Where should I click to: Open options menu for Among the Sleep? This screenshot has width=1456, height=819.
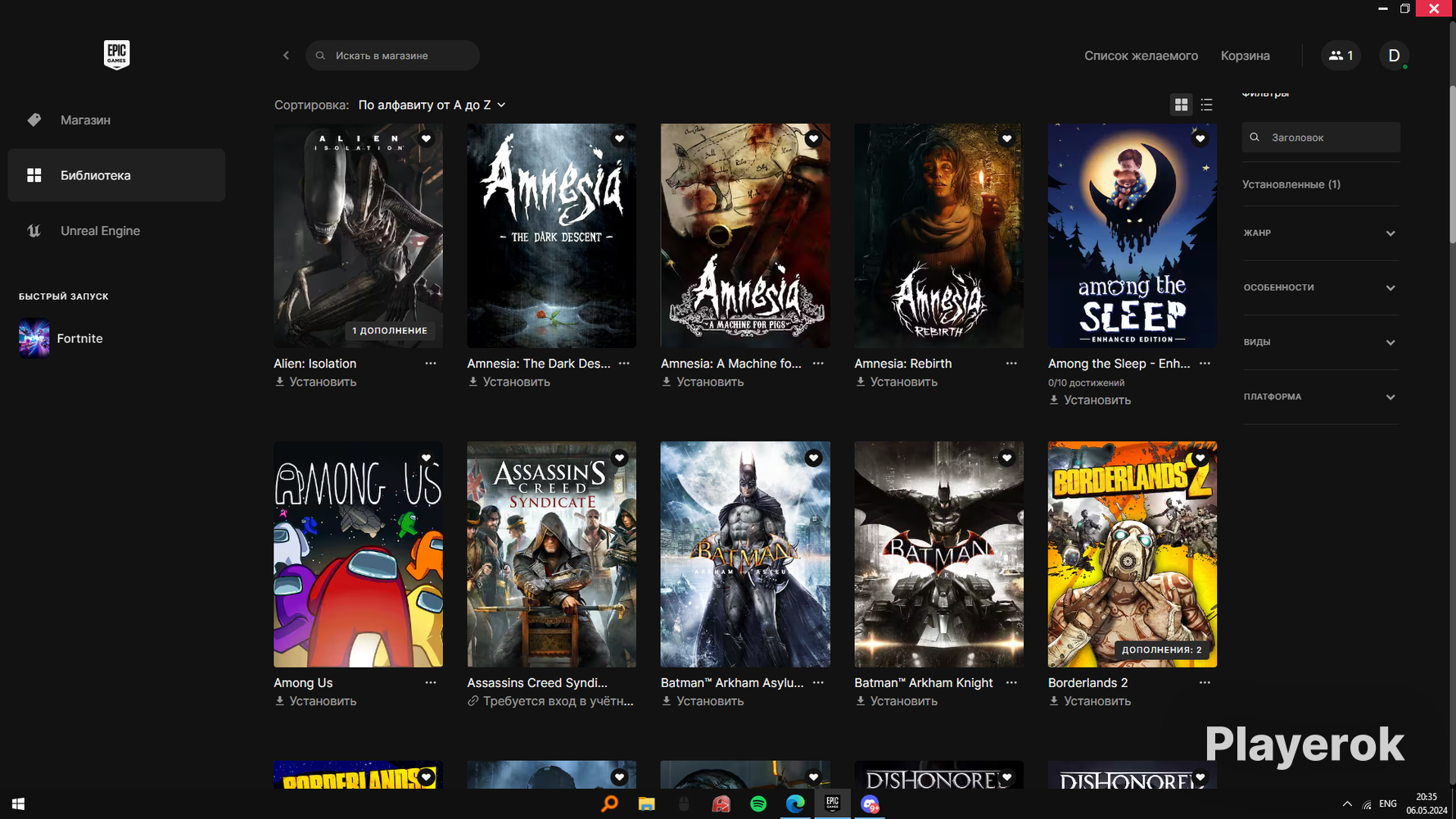1205,364
